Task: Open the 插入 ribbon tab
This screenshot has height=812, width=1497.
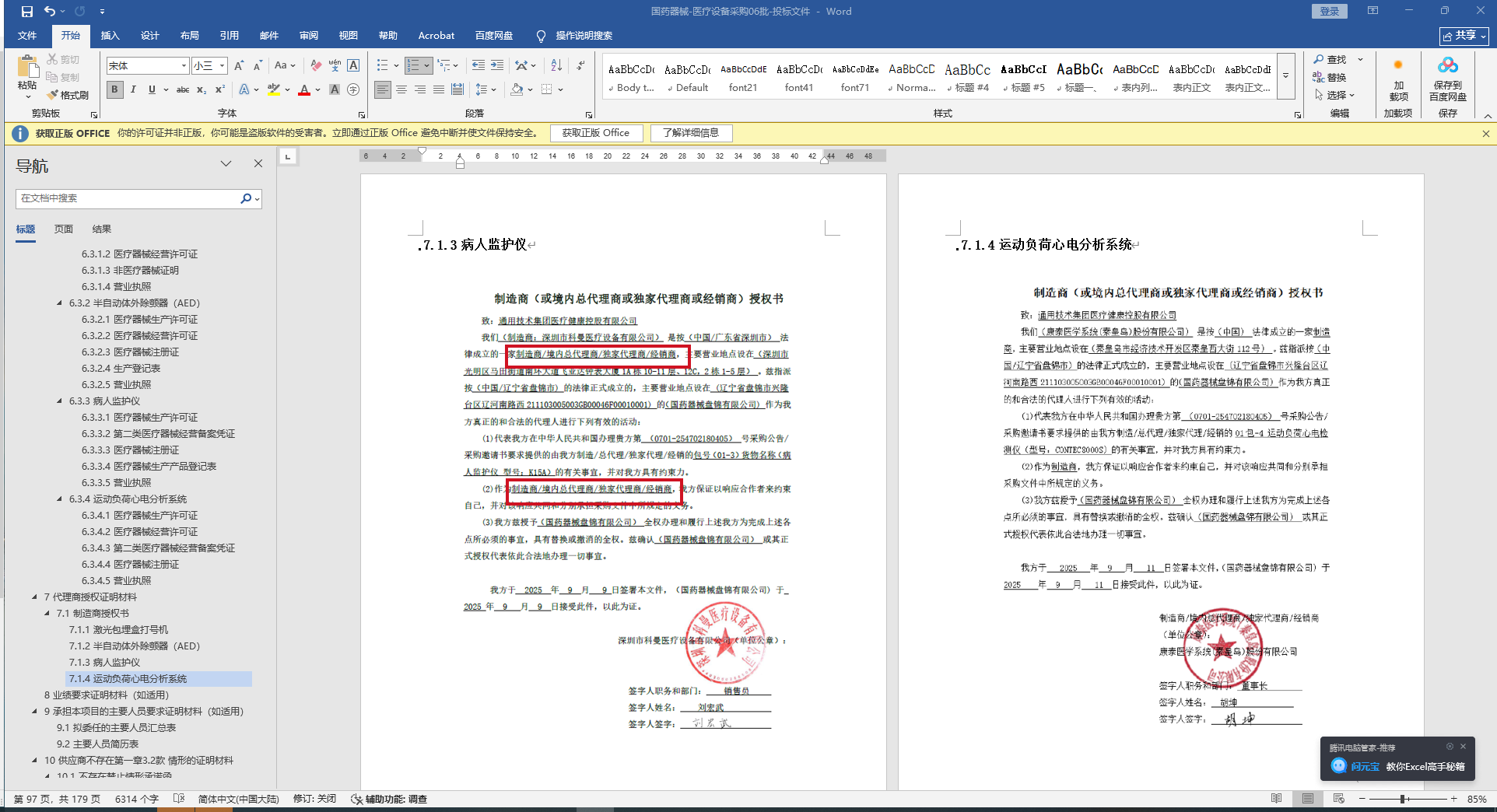Action: pyautogui.click(x=110, y=36)
